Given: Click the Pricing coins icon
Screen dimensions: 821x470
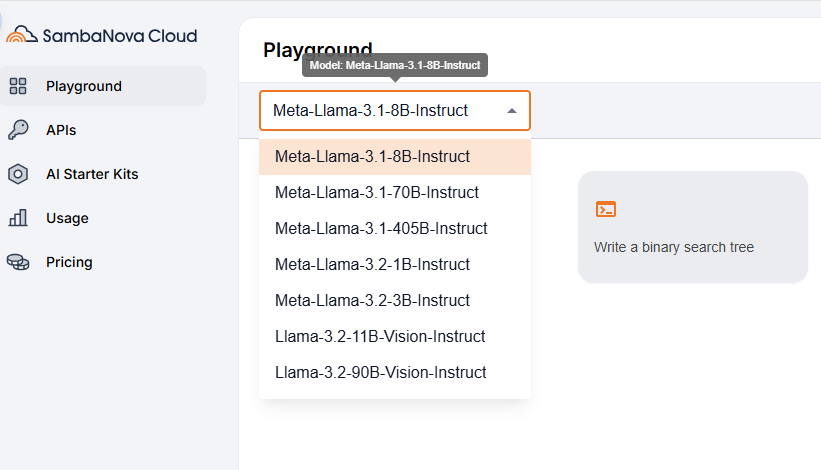Looking at the screenshot, I should click(x=18, y=262).
